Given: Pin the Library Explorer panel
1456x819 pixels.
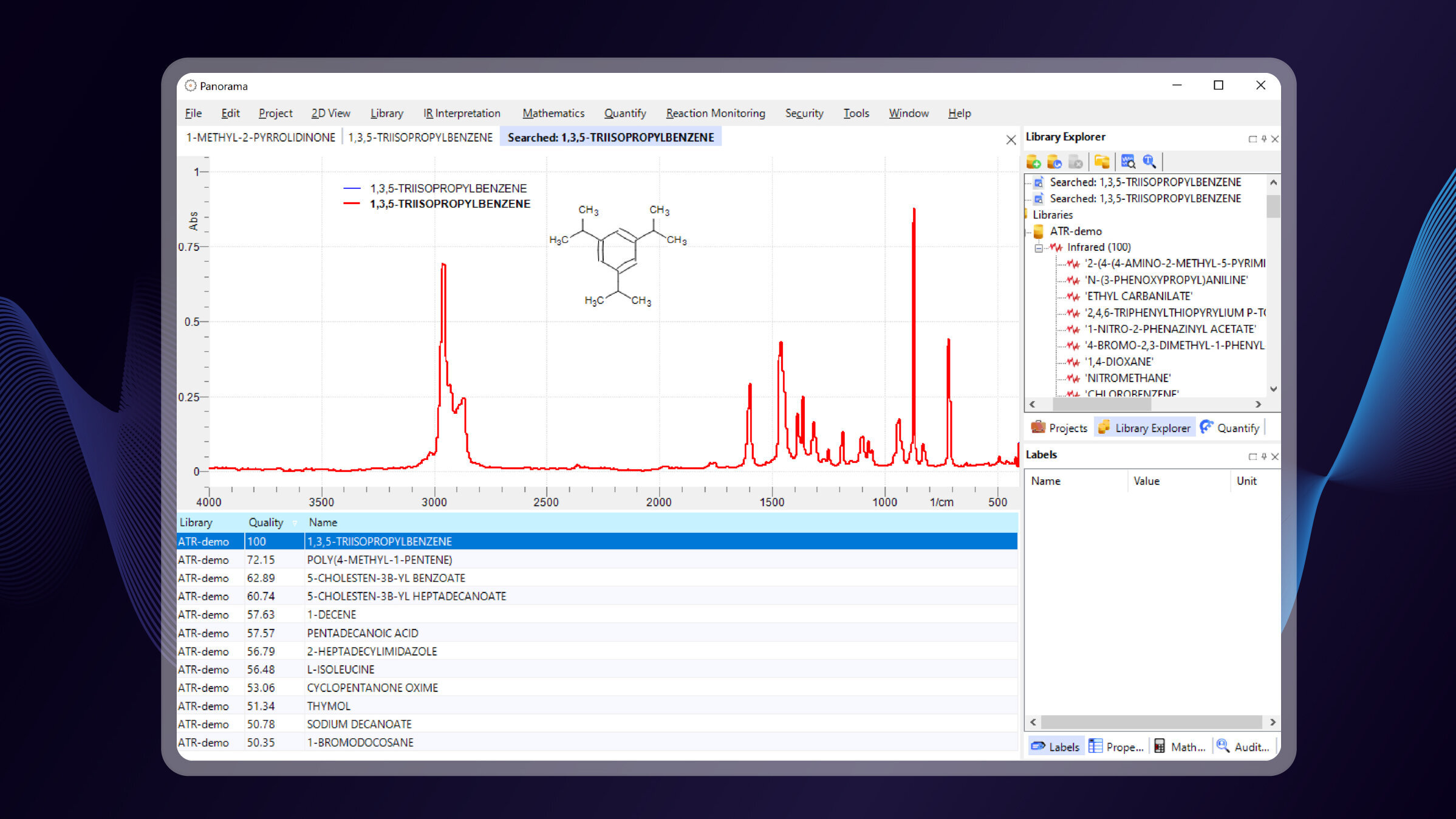Looking at the screenshot, I should coord(1264,139).
